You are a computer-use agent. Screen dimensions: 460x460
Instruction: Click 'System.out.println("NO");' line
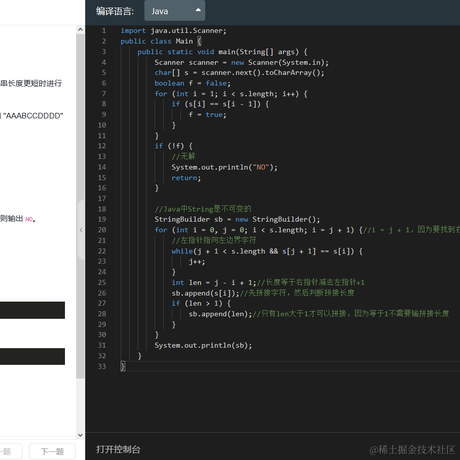click(224, 167)
